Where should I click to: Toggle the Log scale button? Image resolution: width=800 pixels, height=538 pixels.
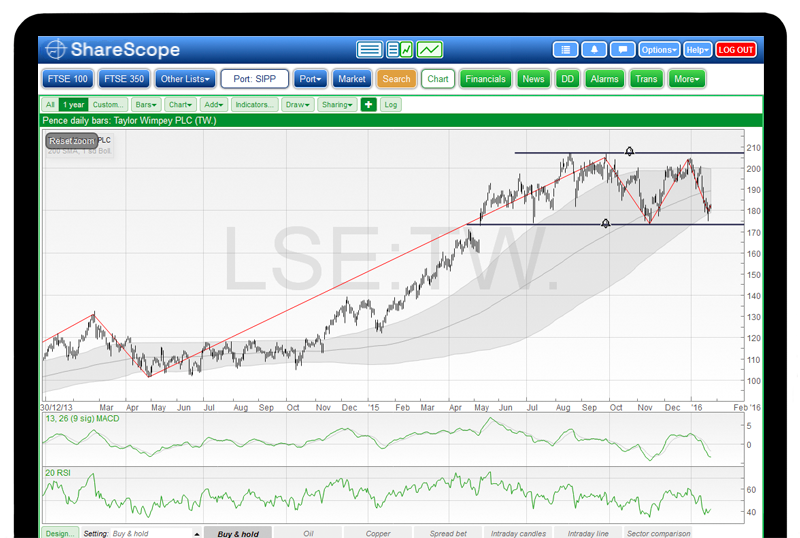tap(391, 104)
